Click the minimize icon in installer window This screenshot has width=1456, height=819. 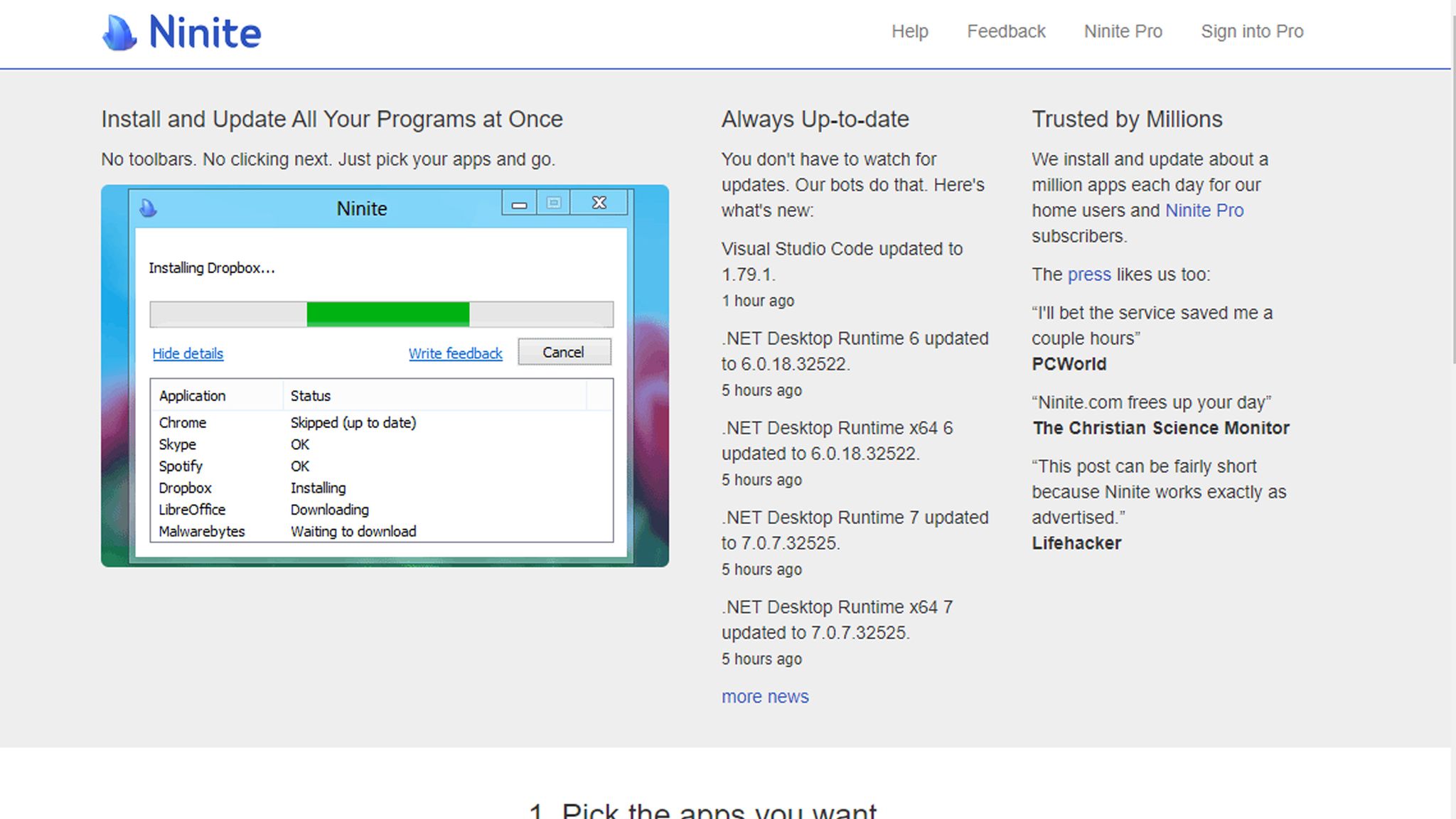pyautogui.click(x=519, y=204)
